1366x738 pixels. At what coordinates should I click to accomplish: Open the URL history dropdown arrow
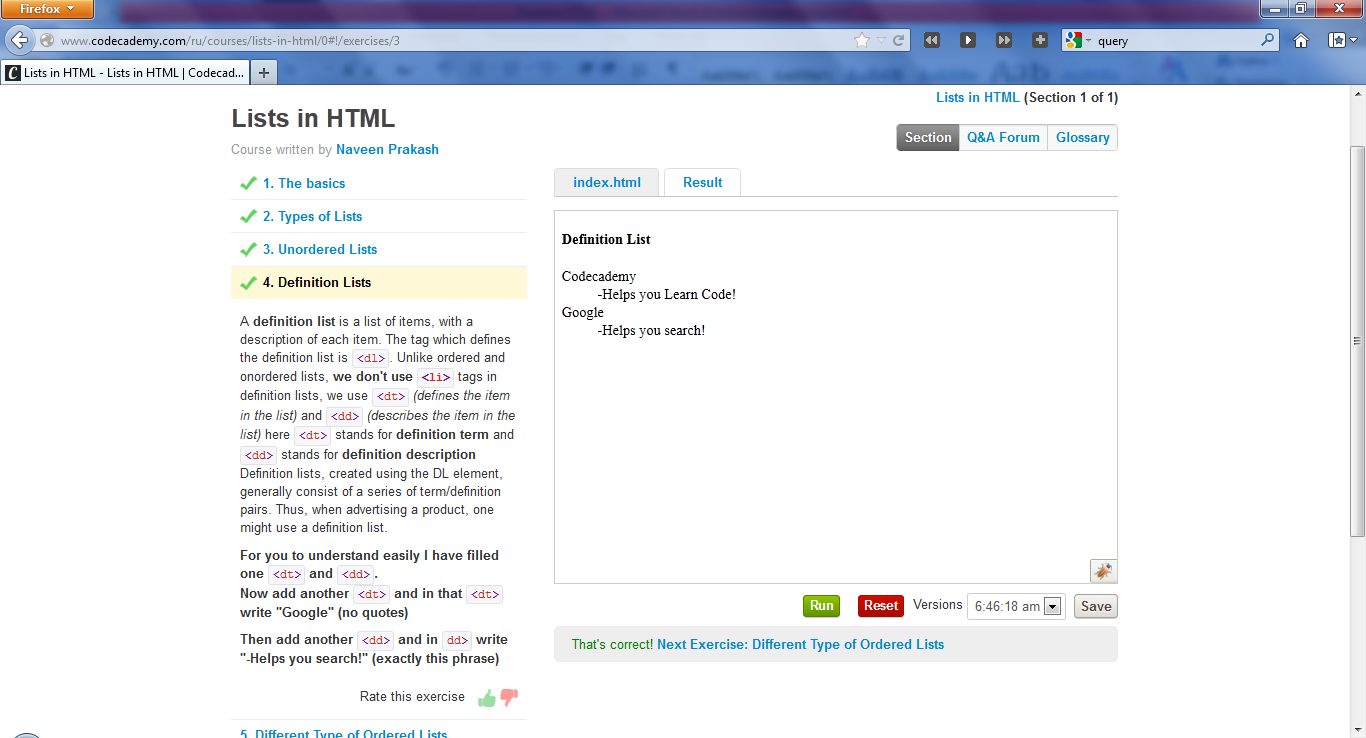[x=881, y=41]
